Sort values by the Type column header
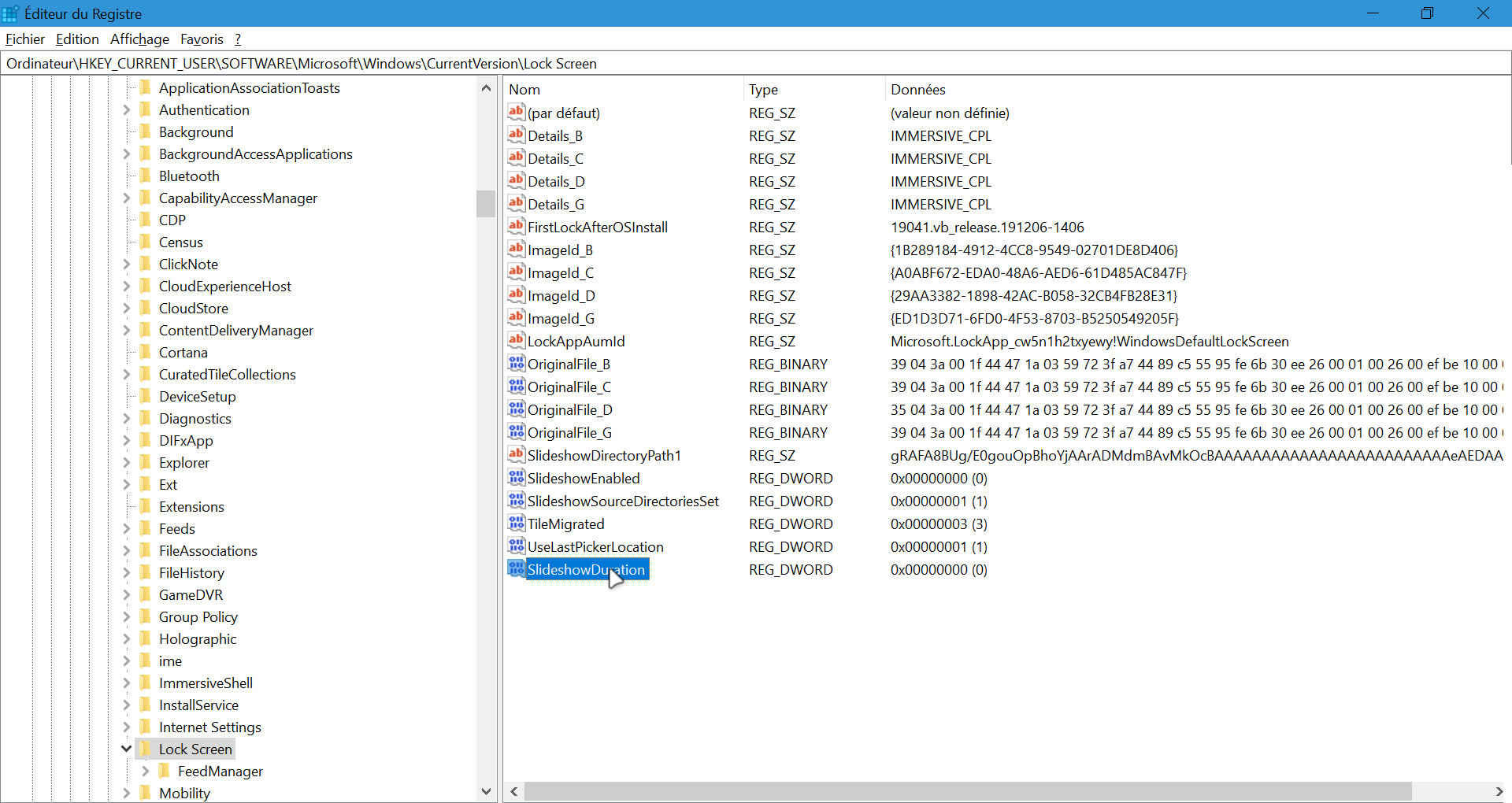This screenshot has height=803, width=1512. point(763,90)
